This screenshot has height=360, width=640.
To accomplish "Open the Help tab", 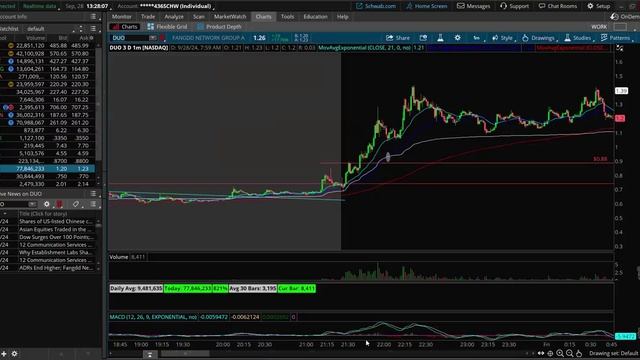I will (342, 17).
